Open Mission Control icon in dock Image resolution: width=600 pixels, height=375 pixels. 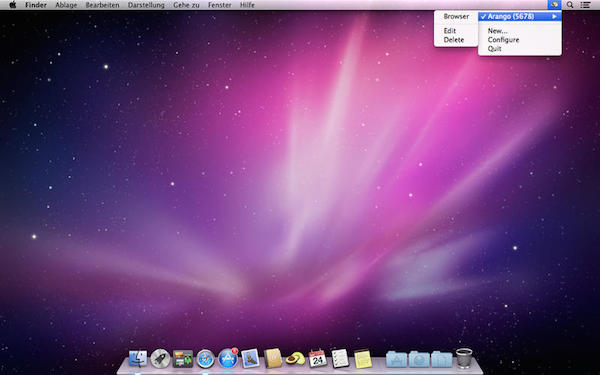pos(183,359)
